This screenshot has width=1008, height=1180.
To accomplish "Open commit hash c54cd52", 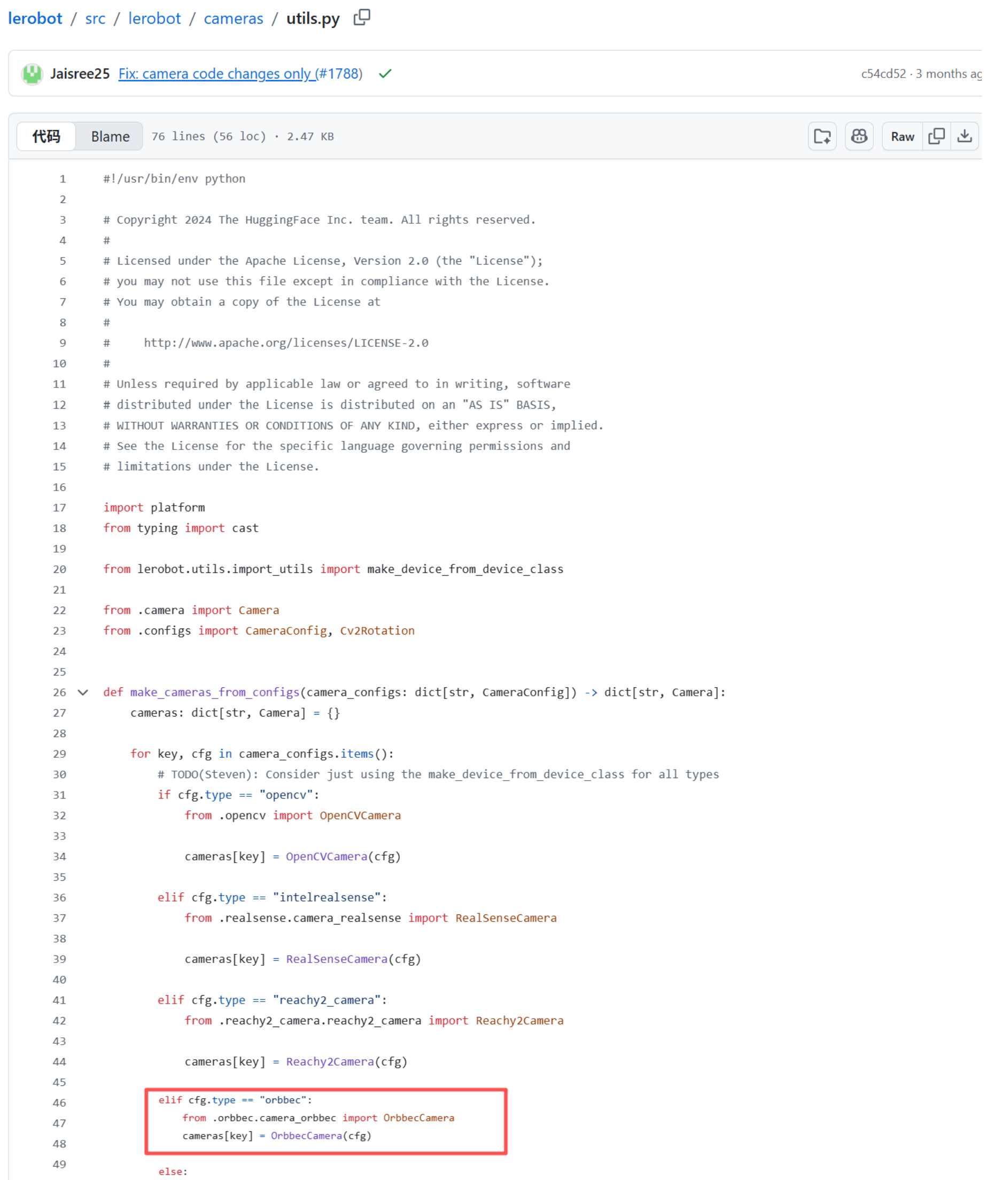I will point(883,74).
